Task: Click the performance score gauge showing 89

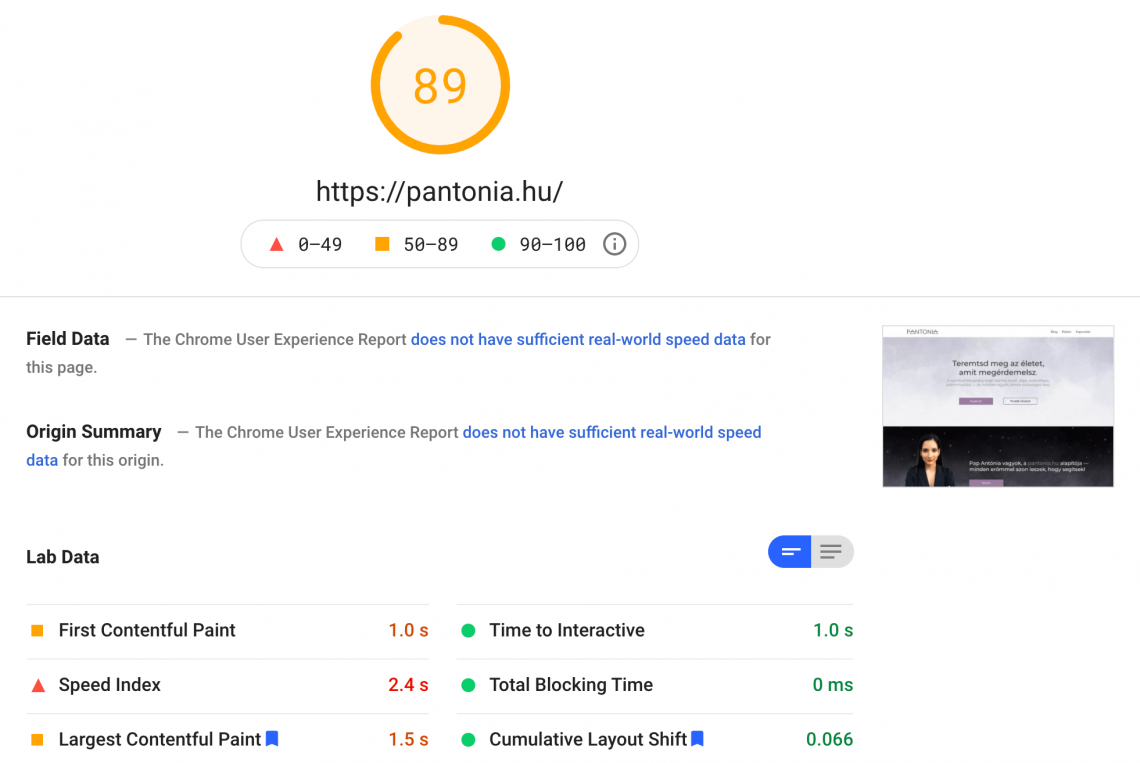Action: [440, 85]
